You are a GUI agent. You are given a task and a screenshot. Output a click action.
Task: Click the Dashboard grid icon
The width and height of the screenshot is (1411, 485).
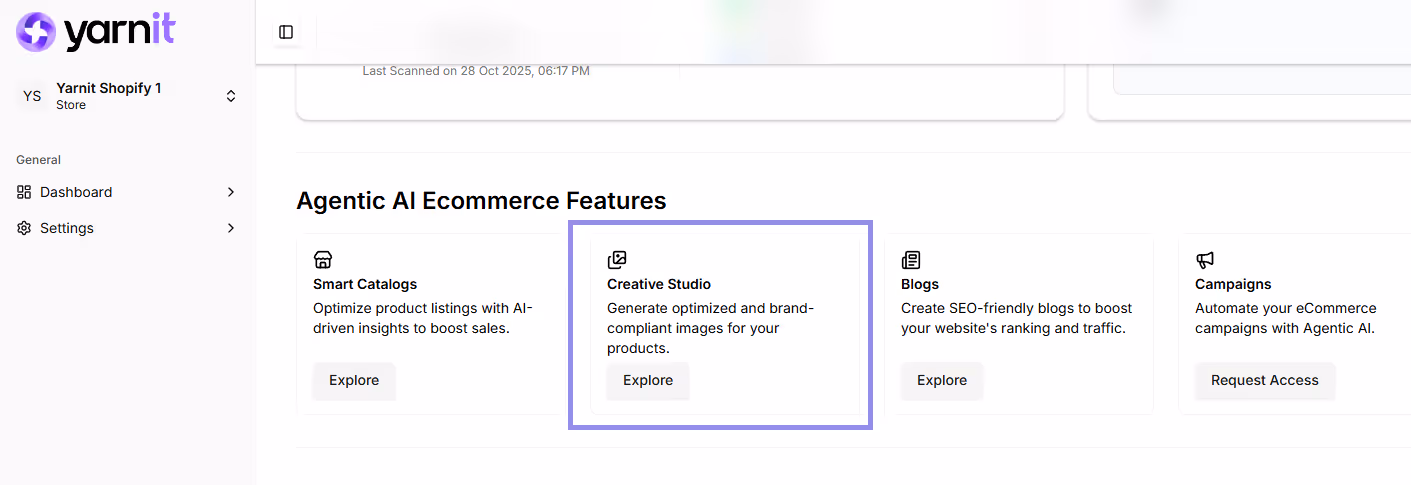(x=24, y=192)
